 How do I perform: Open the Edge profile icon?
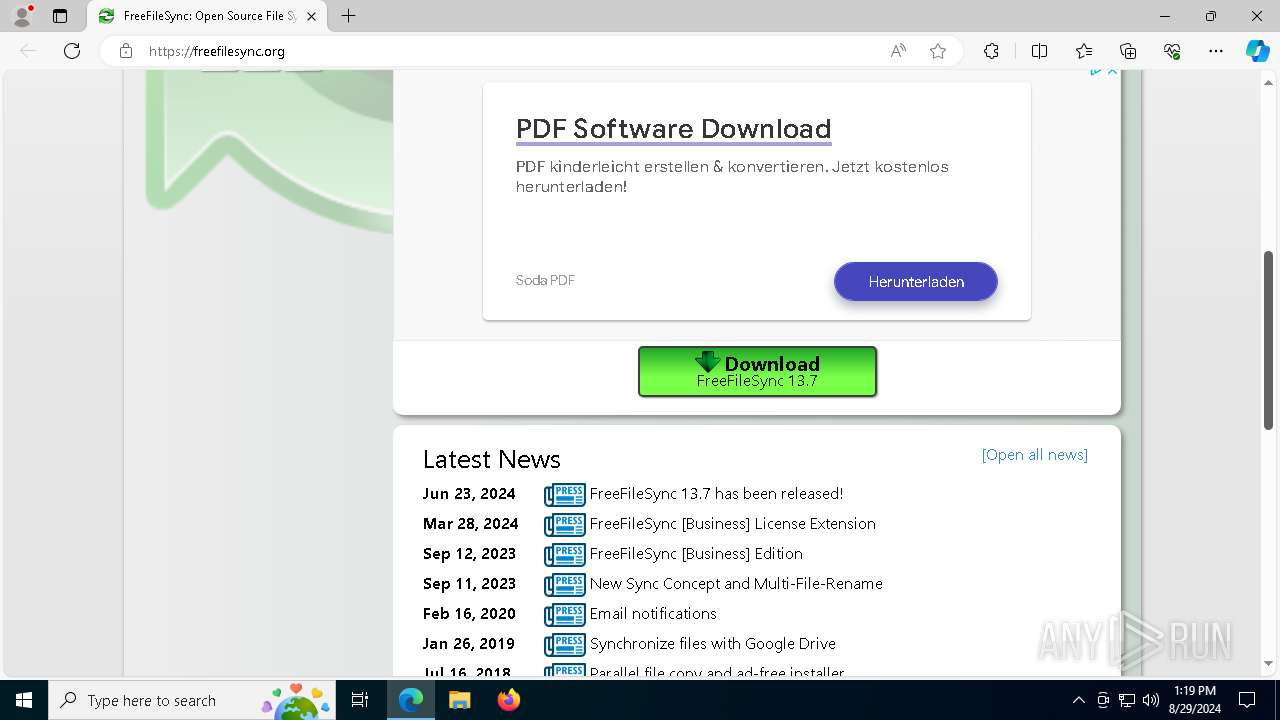pos(22,16)
